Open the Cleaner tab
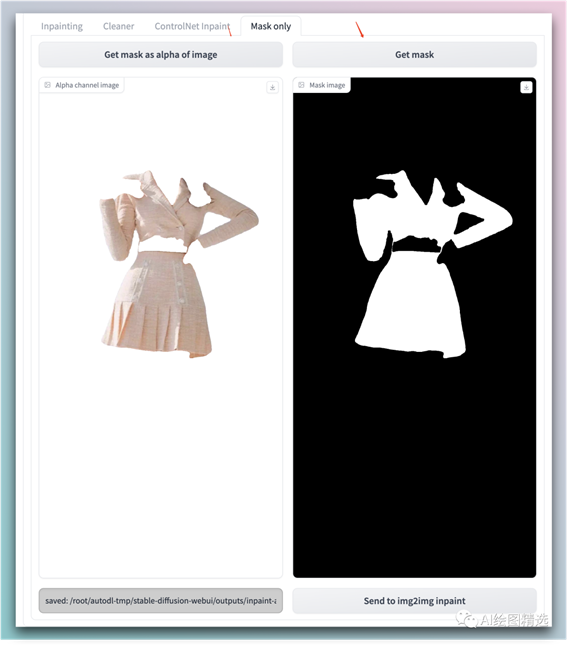The height and width of the screenshot is (645, 567). pos(119,26)
